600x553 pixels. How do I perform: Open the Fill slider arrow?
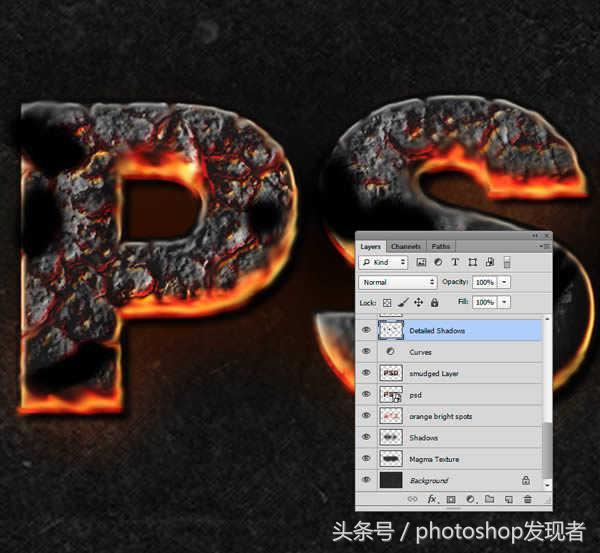[x=504, y=302]
